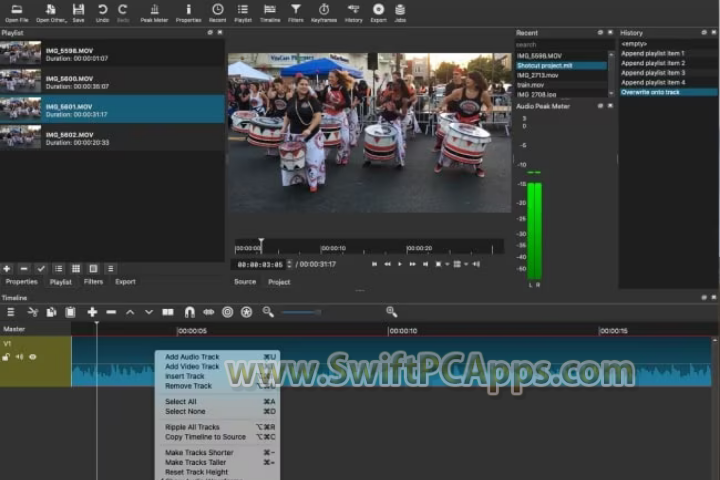Choose Add Audio Track from context menu

(x=218, y=357)
